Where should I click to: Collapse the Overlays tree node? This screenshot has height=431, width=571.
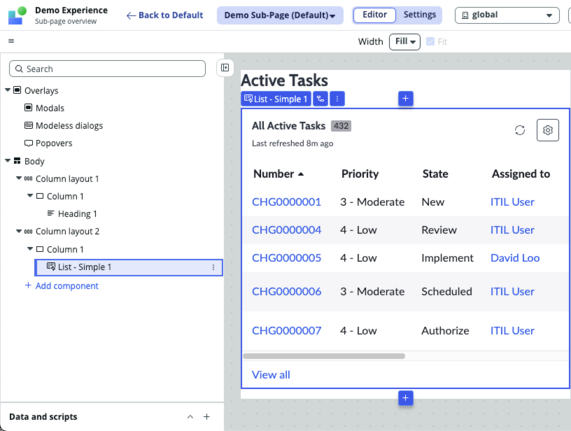[x=7, y=90]
